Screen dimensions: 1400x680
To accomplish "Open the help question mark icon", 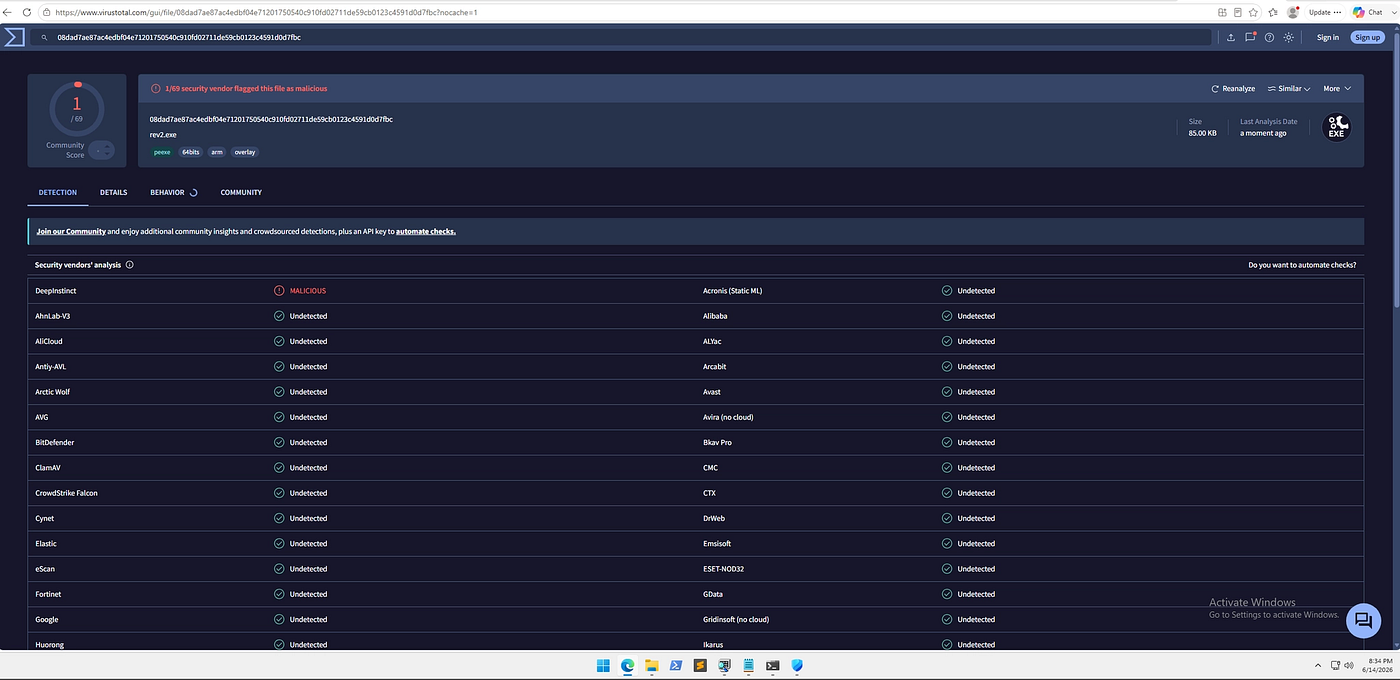I will click(x=1269, y=37).
